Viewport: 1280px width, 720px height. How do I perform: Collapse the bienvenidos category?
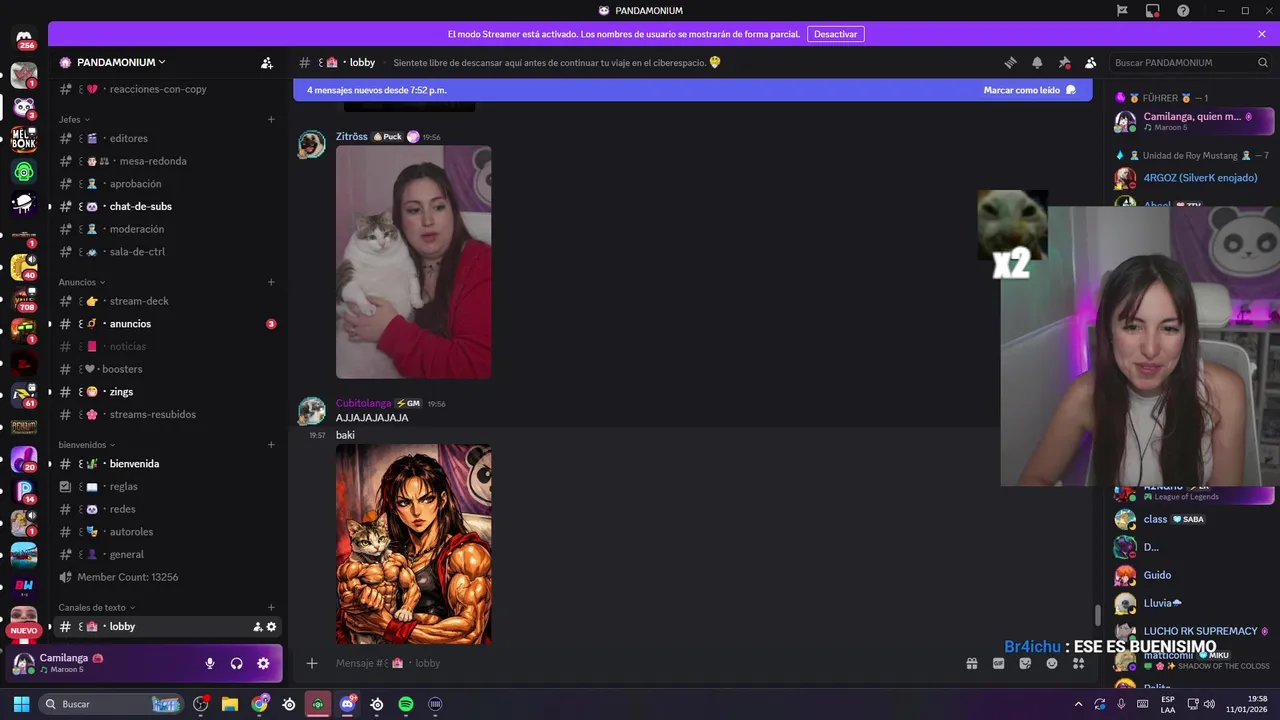(87, 445)
